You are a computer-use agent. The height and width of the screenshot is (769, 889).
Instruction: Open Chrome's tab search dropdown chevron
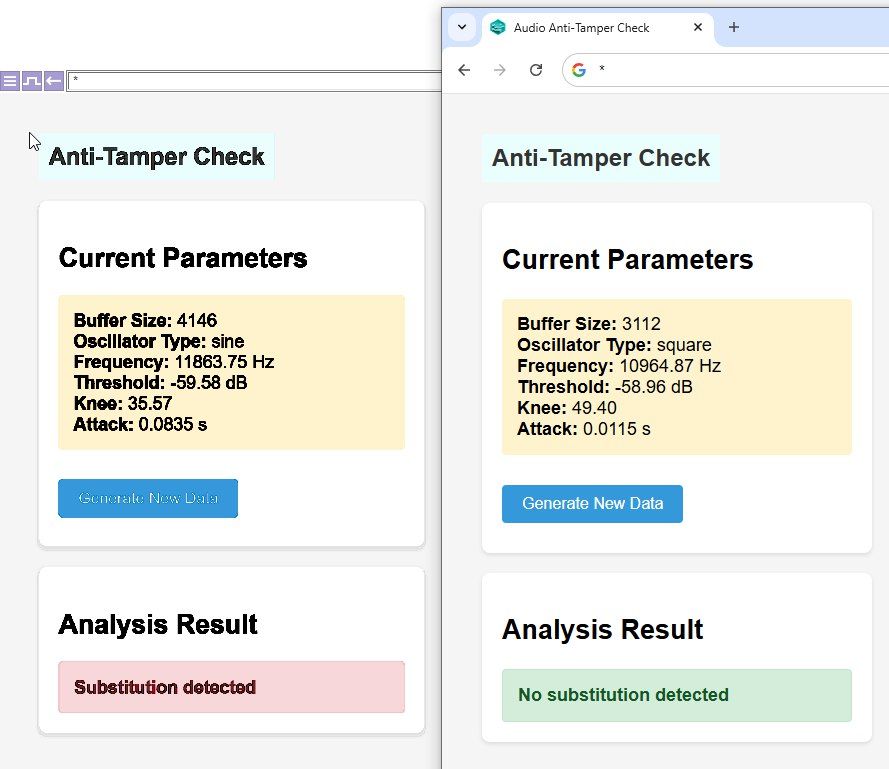click(x=462, y=27)
